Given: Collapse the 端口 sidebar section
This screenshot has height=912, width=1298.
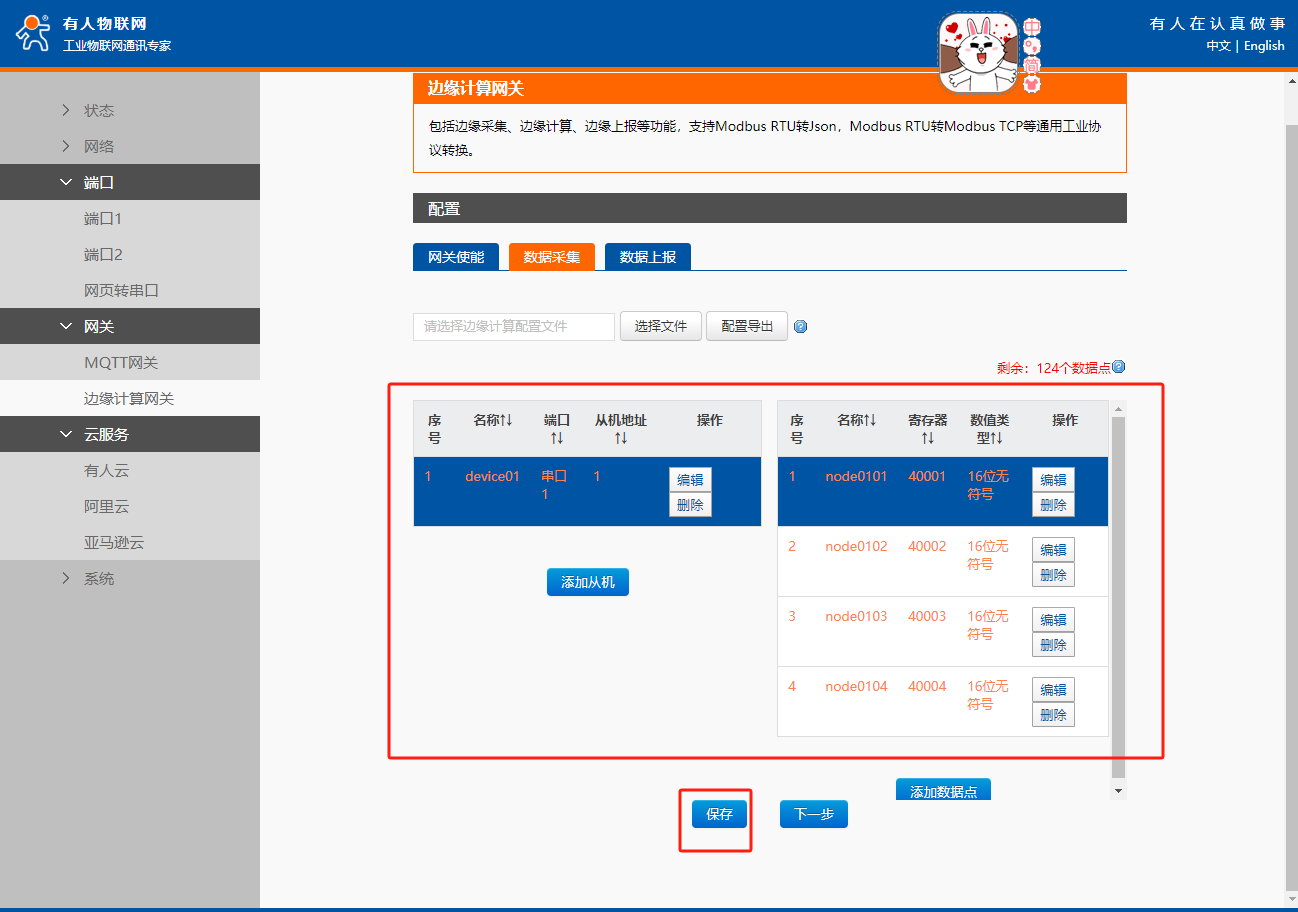Looking at the screenshot, I should (x=99, y=182).
